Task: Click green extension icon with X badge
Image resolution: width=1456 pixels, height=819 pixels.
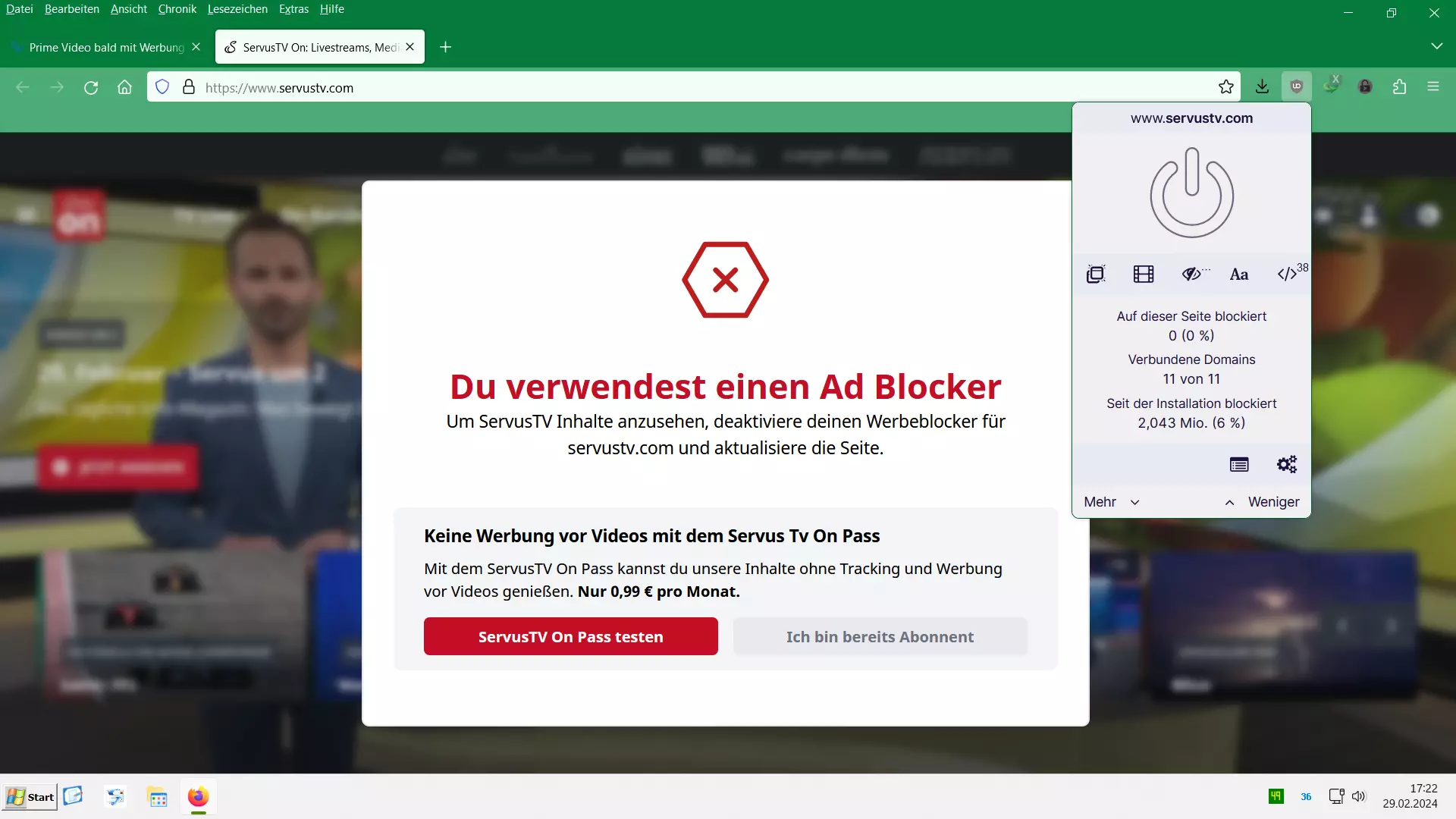Action: (x=1332, y=85)
